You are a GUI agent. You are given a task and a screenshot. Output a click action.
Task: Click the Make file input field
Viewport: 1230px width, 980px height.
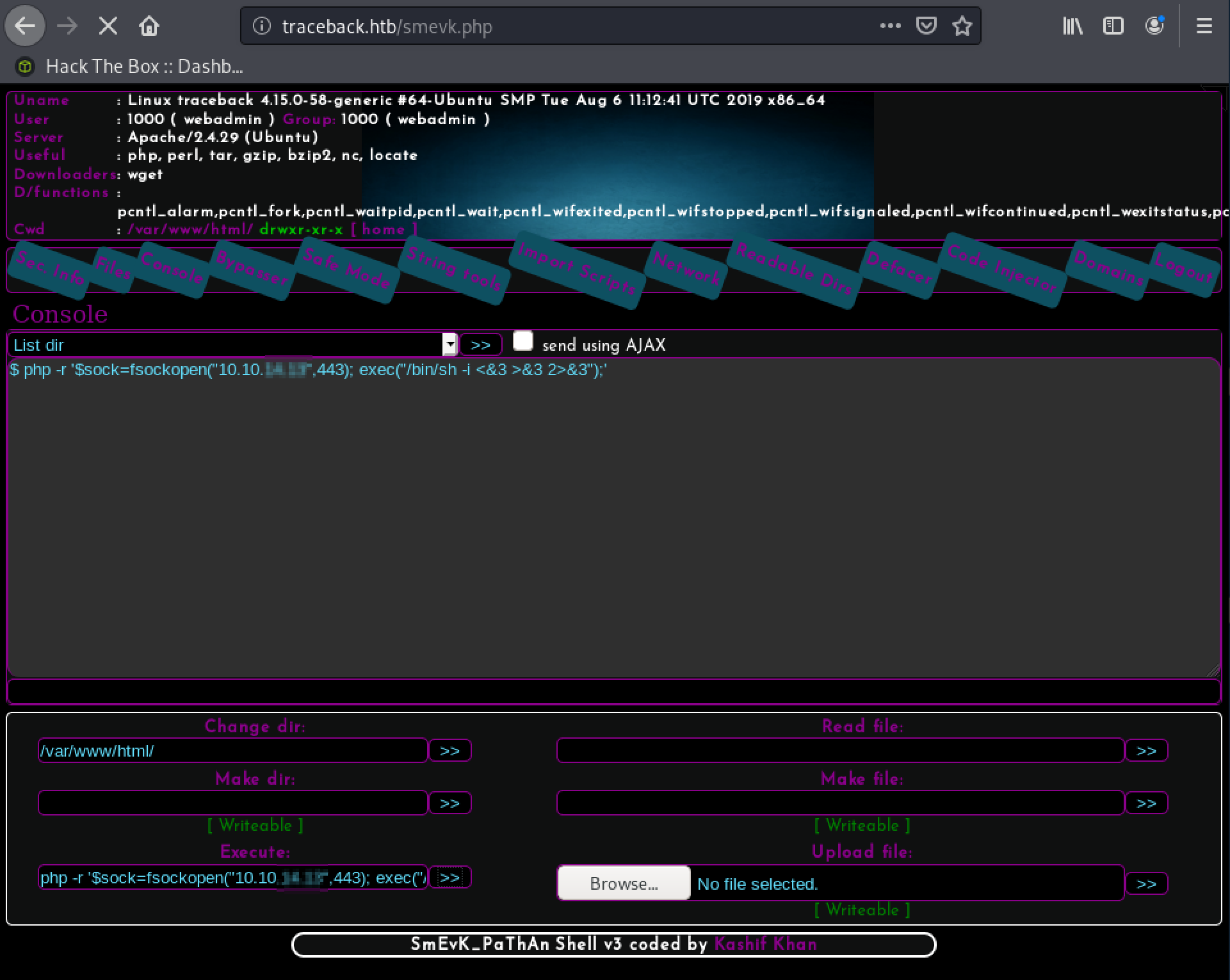840,803
